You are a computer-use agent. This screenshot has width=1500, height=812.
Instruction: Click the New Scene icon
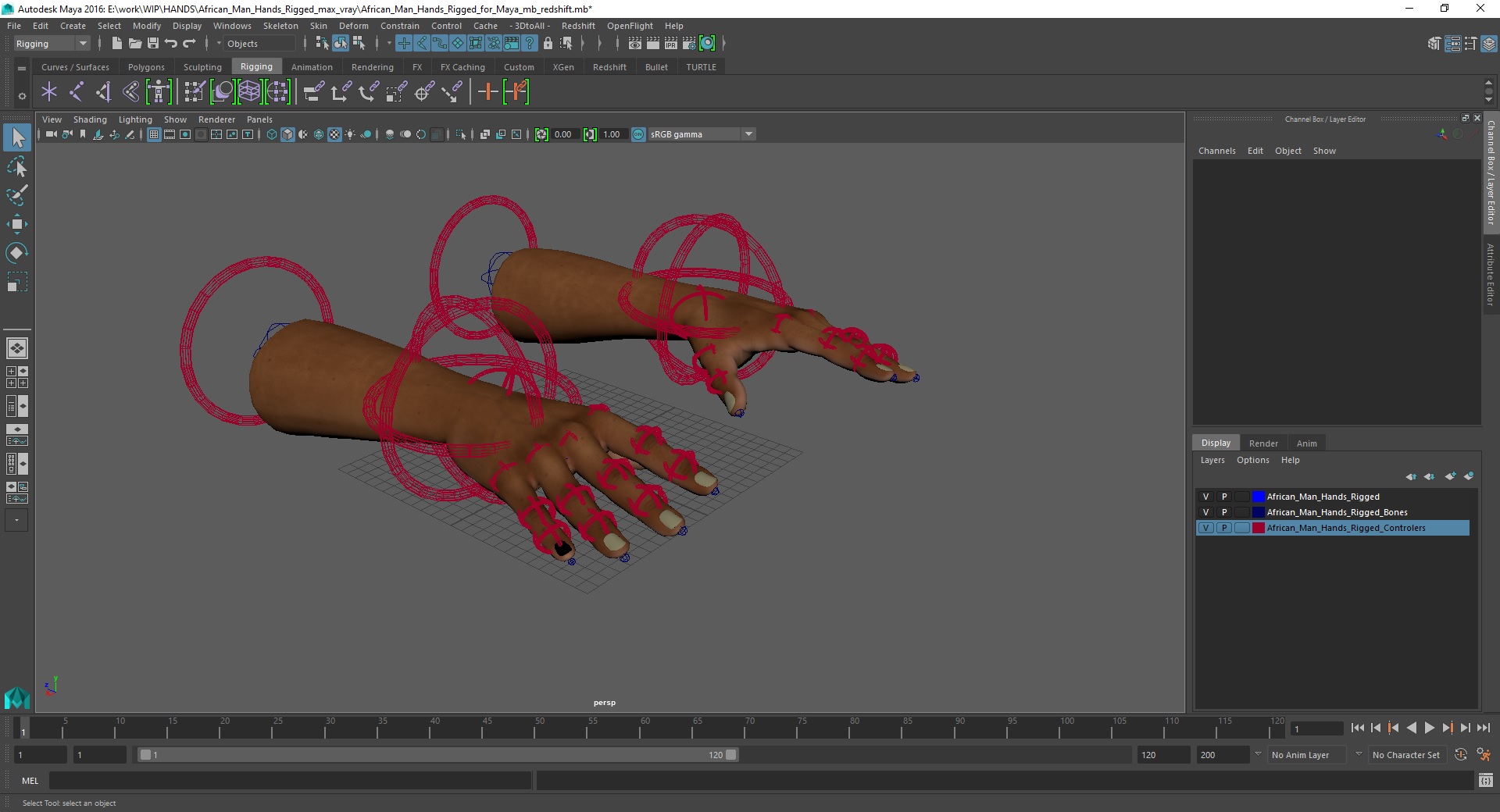[116, 44]
